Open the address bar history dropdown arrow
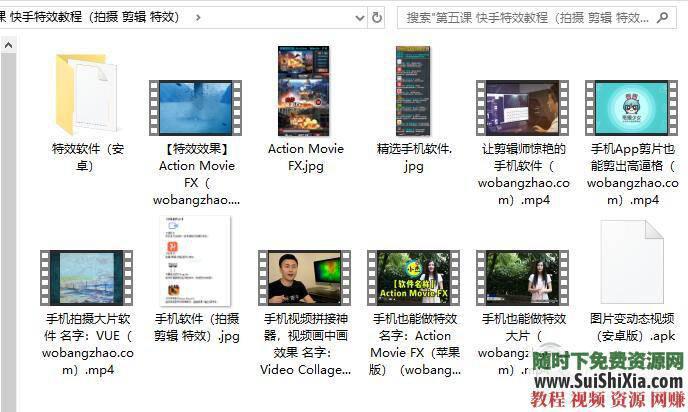The height and width of the screenshot is (412, 688). click(360, 18)
